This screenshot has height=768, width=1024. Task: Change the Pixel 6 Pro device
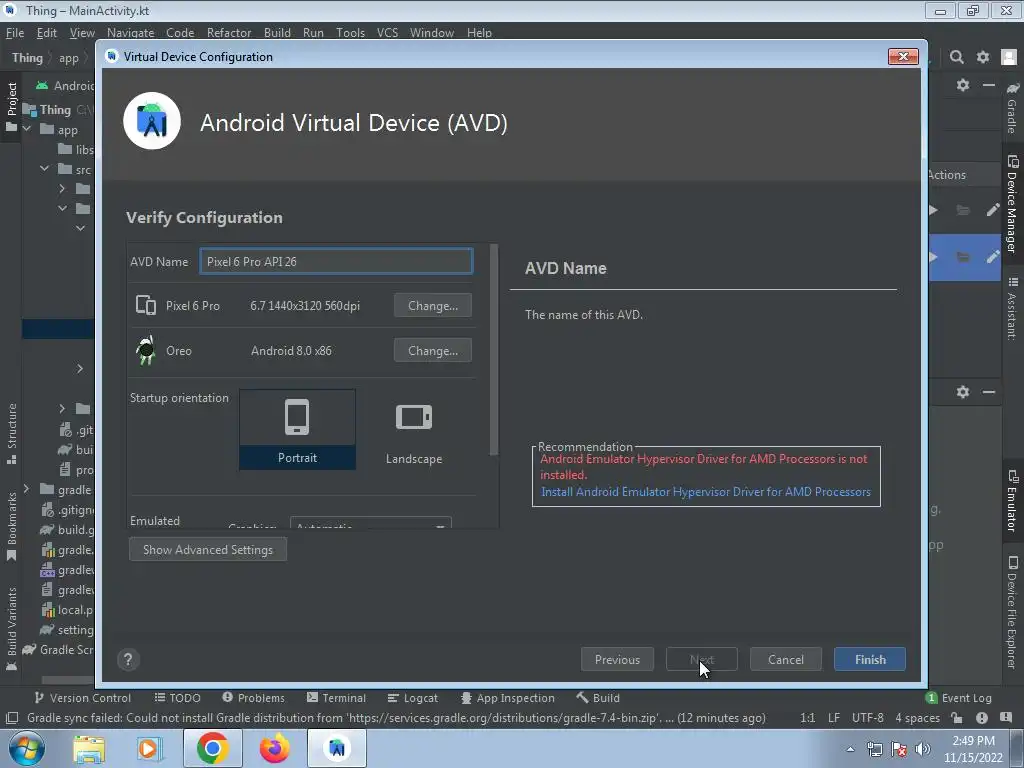click(432, 306)
